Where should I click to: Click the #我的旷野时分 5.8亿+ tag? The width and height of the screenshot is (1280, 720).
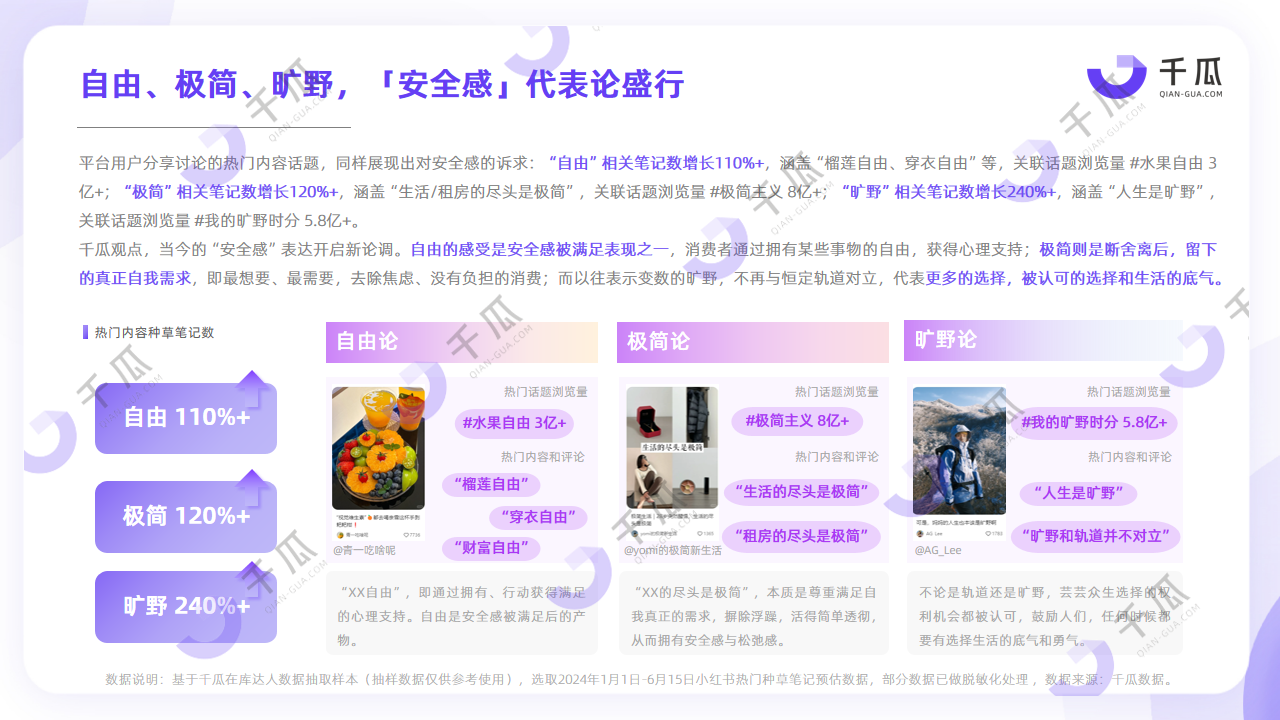(x=1094, y=423)
